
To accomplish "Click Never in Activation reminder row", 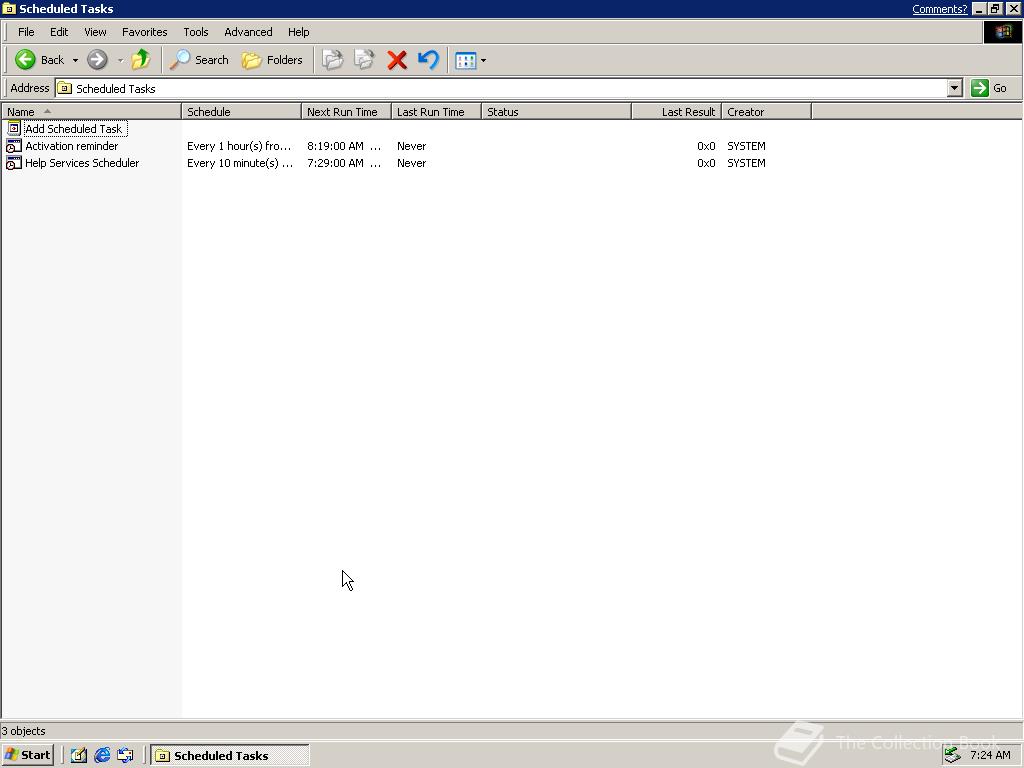I will [x=411, y=146].
